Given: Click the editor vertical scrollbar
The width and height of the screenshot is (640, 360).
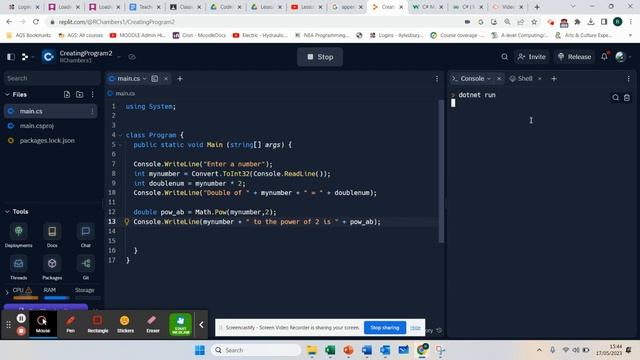Looking at the screenshot, I should pyautogui.click(x=441, y=171).
